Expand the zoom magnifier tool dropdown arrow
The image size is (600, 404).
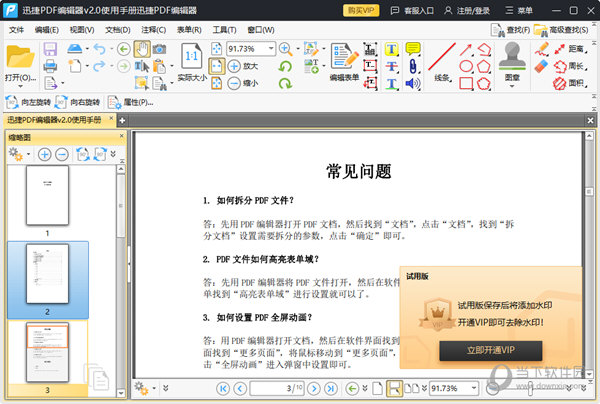(298, 49)
